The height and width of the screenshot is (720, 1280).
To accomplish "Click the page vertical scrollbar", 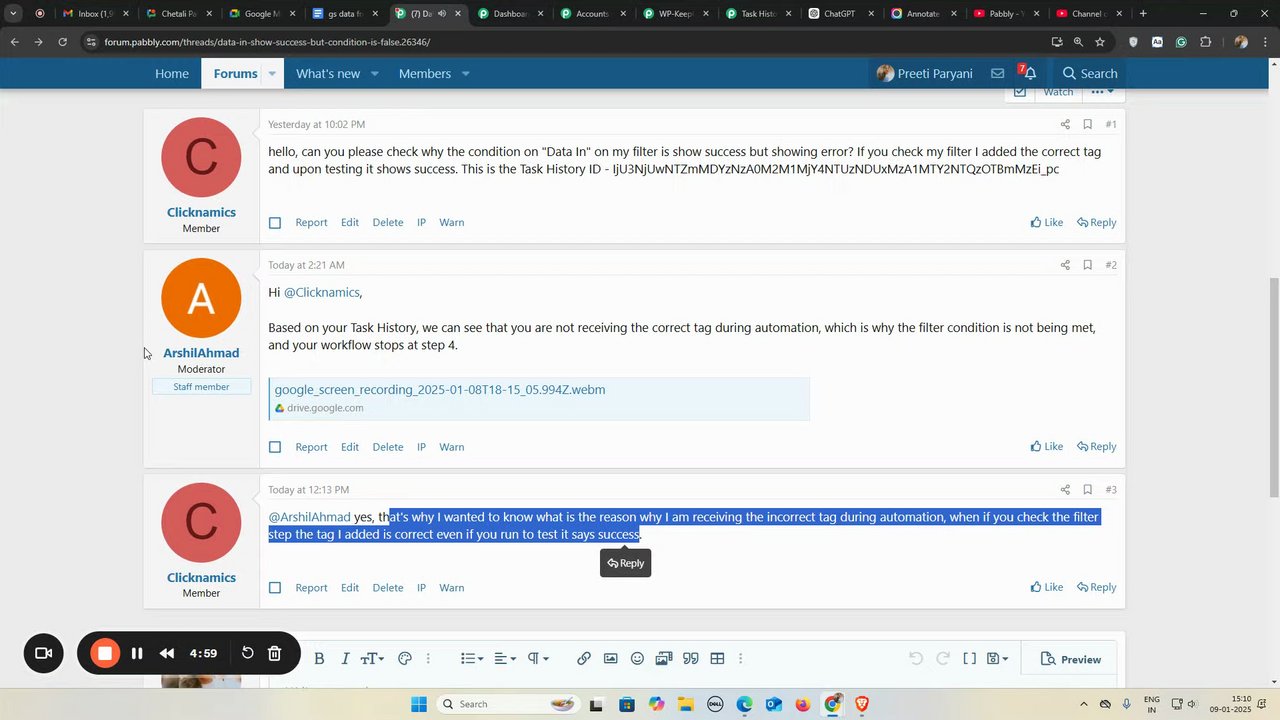I will (1273, 386).
